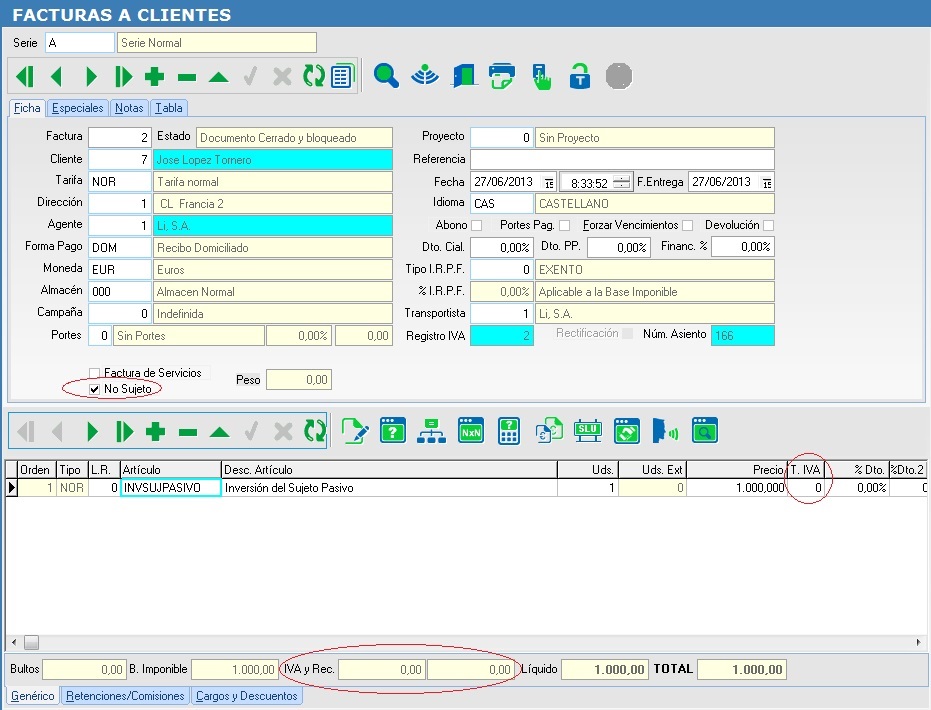Open the list view icon in top toolbar
931x710 pixels.
point(343,75)
